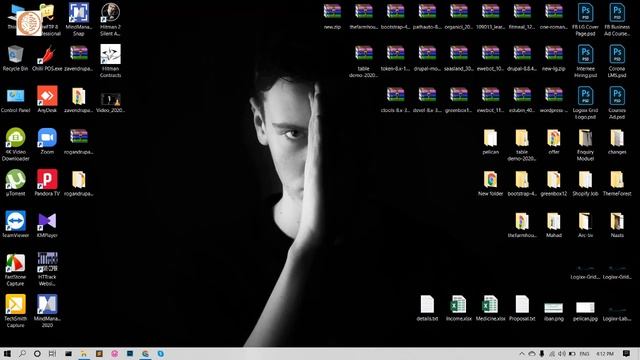640x360 pixels.
Task: Select the pelican.jpg image thumbnail
Action: 585,311
